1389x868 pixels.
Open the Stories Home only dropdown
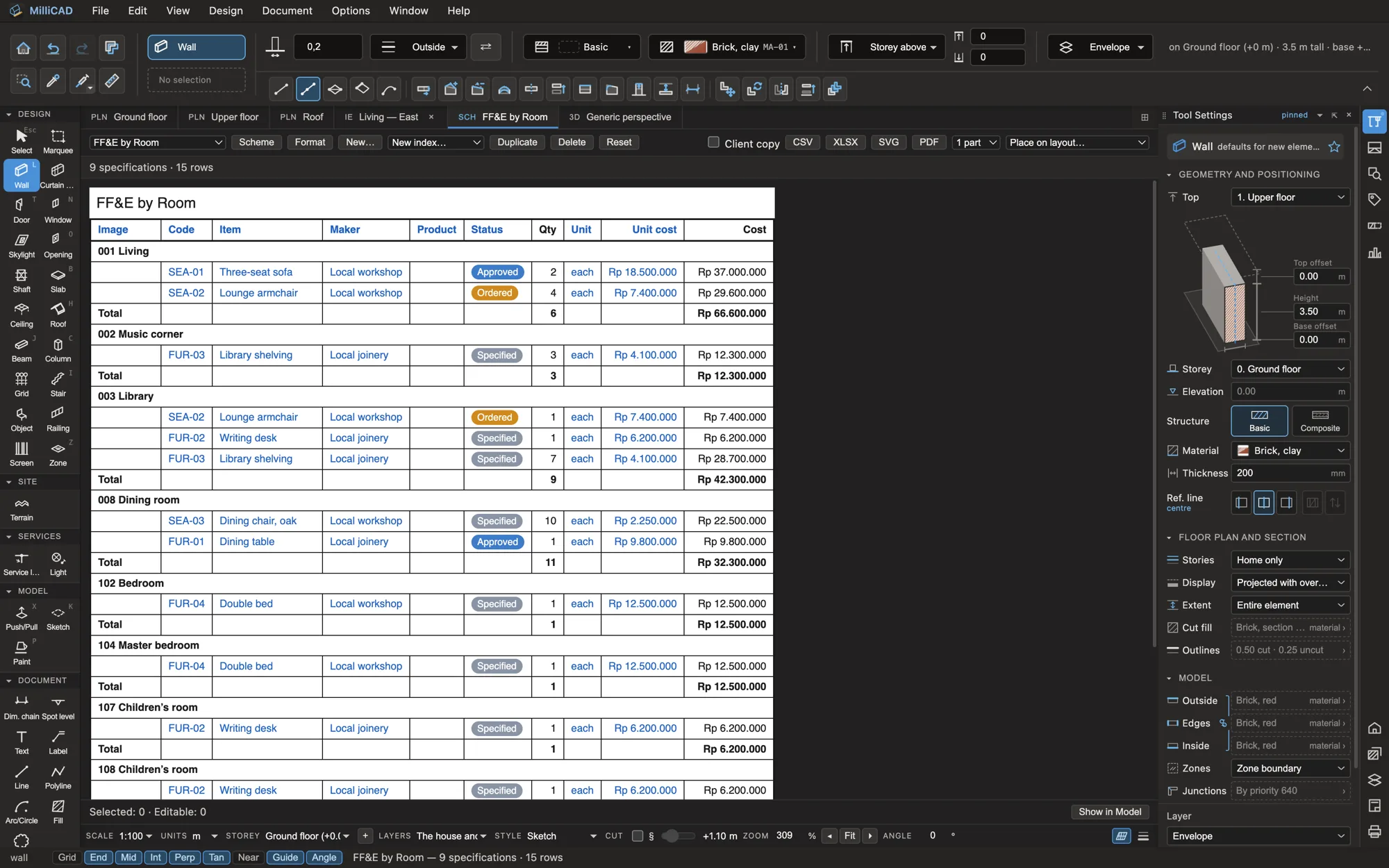(1290, 560)
